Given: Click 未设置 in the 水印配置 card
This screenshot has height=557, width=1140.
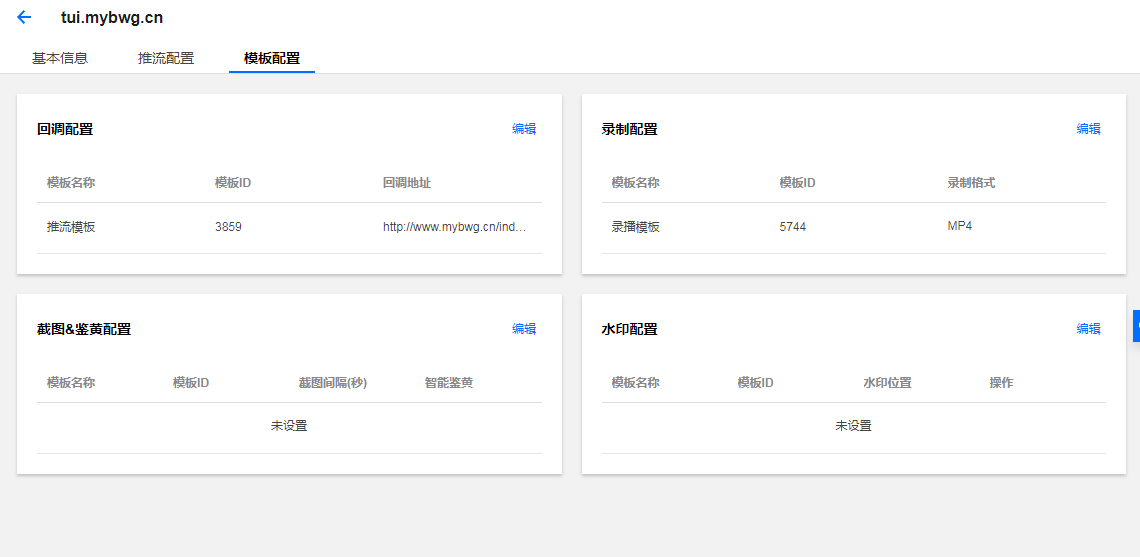Looking at the screenshot, I should click(x=853, y=426).
